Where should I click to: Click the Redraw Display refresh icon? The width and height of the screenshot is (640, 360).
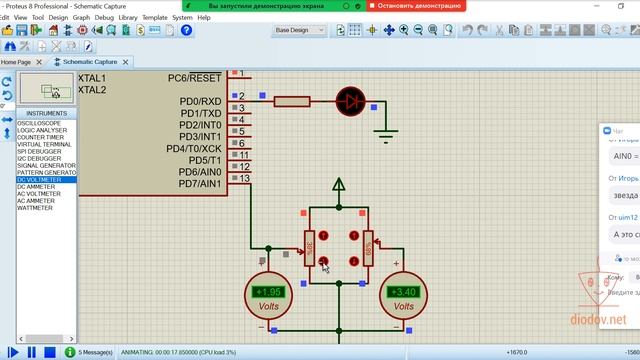tap(340, 30)
